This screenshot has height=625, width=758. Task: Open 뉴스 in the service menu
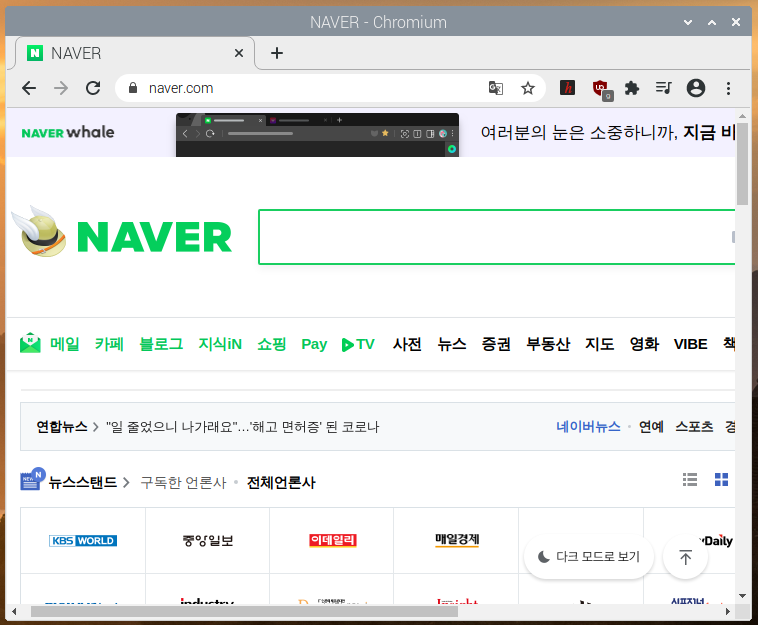coord(452,344)
